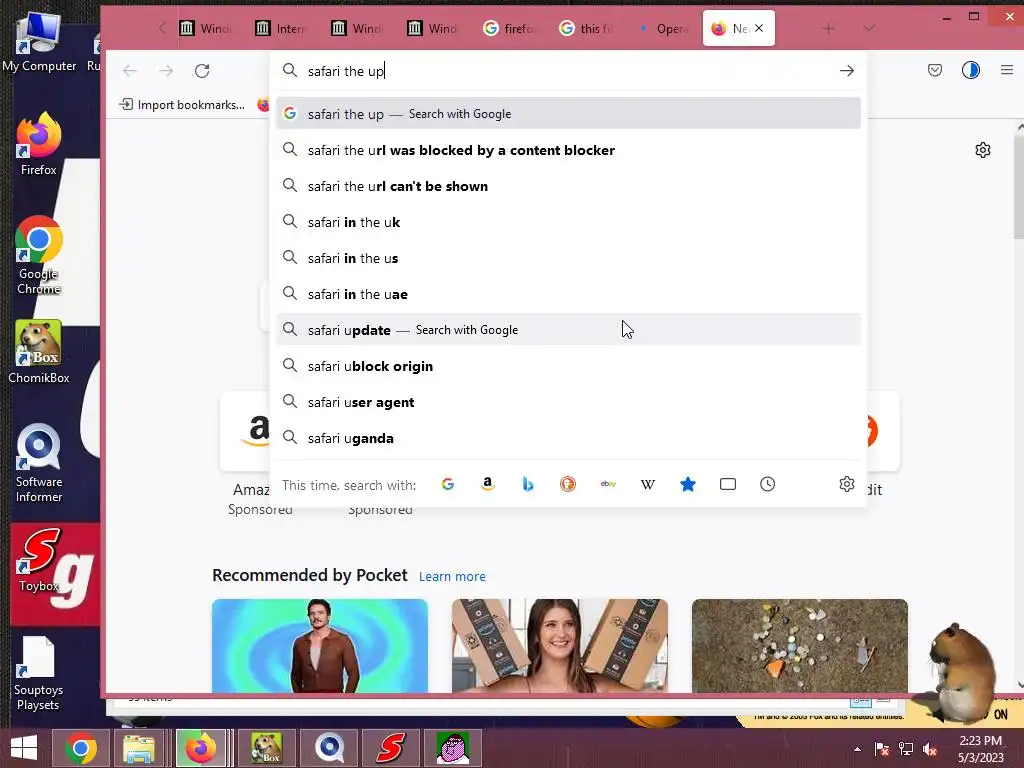
Task: Search with Google one-off icon
Action: pos(447,485)
